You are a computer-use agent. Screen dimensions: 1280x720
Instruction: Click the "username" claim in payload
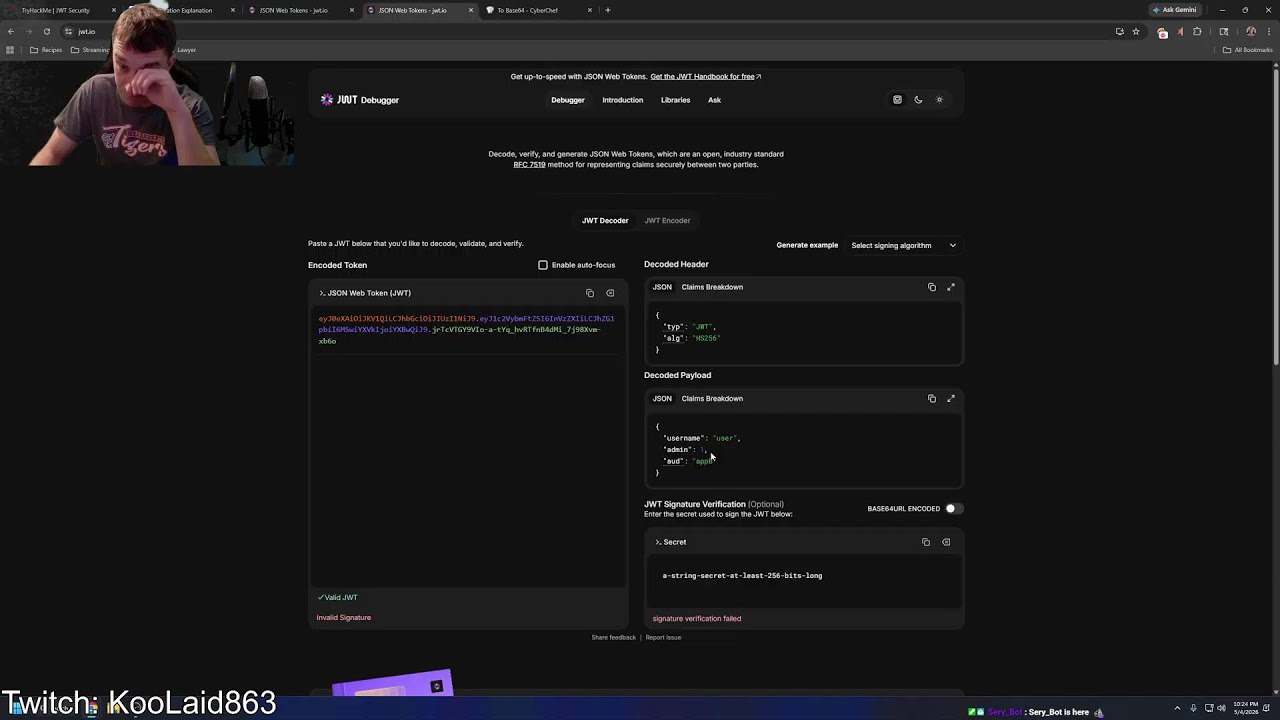pos(683,438)
